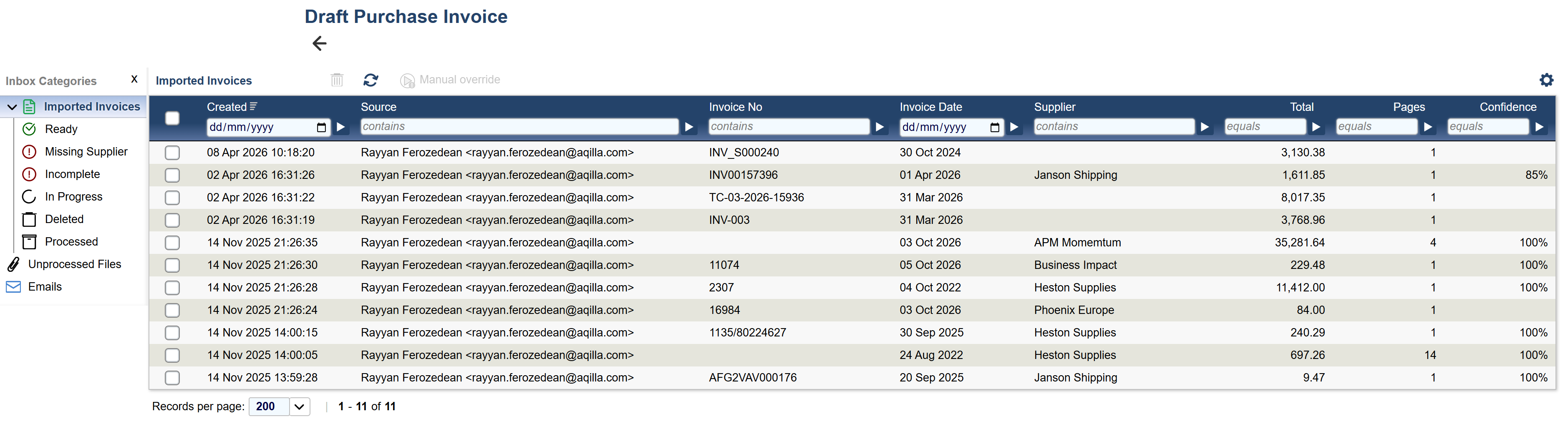Click the refresh icon in the toolbar
Screen dimensions: 1568x424
pyautogui.click(x=371, y=80)
